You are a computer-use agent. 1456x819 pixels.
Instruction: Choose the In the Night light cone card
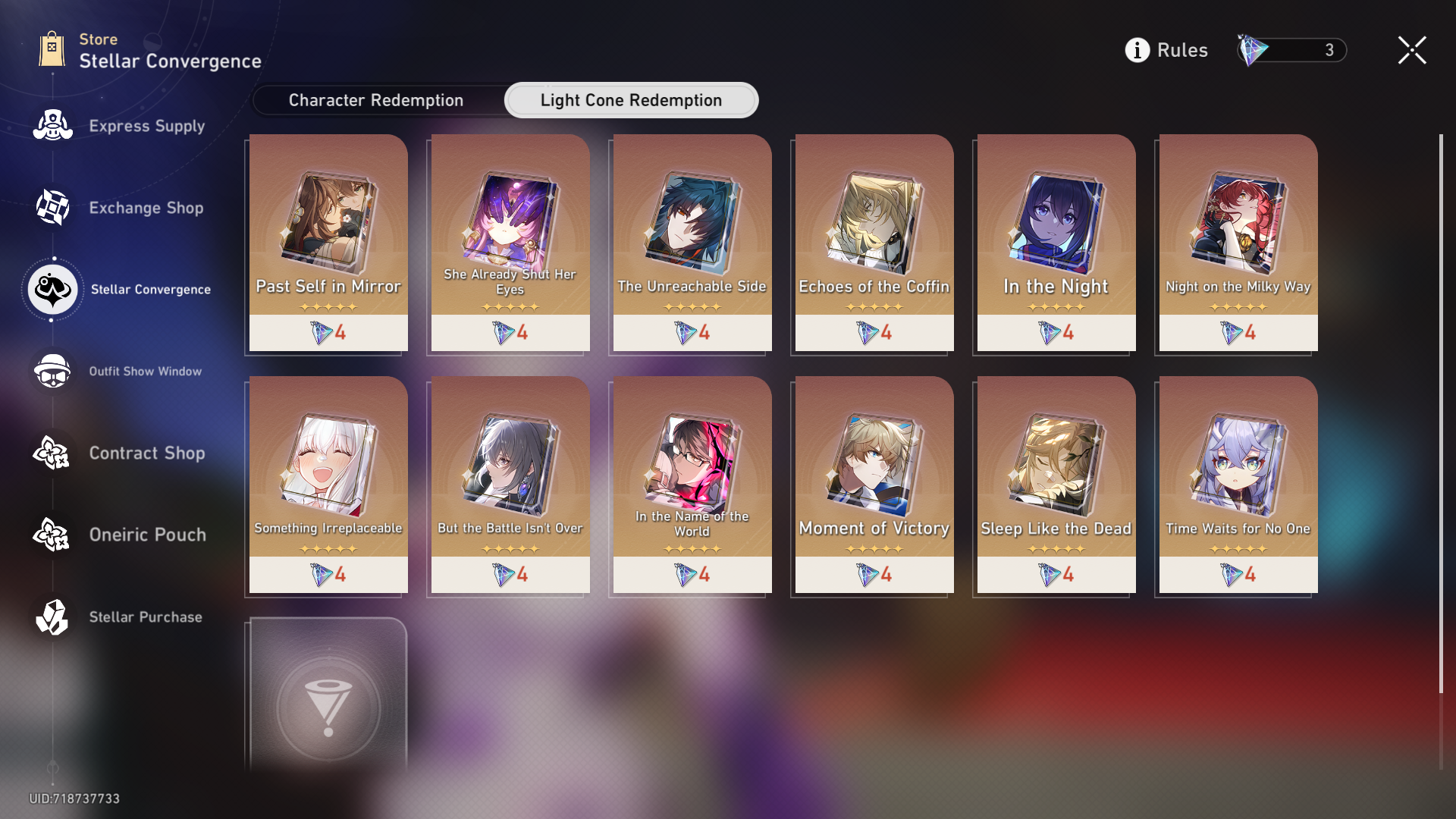(1056, 243)
